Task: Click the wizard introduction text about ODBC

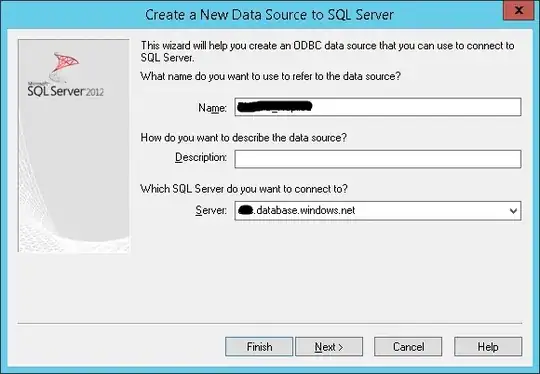Action: pos(327,52)
